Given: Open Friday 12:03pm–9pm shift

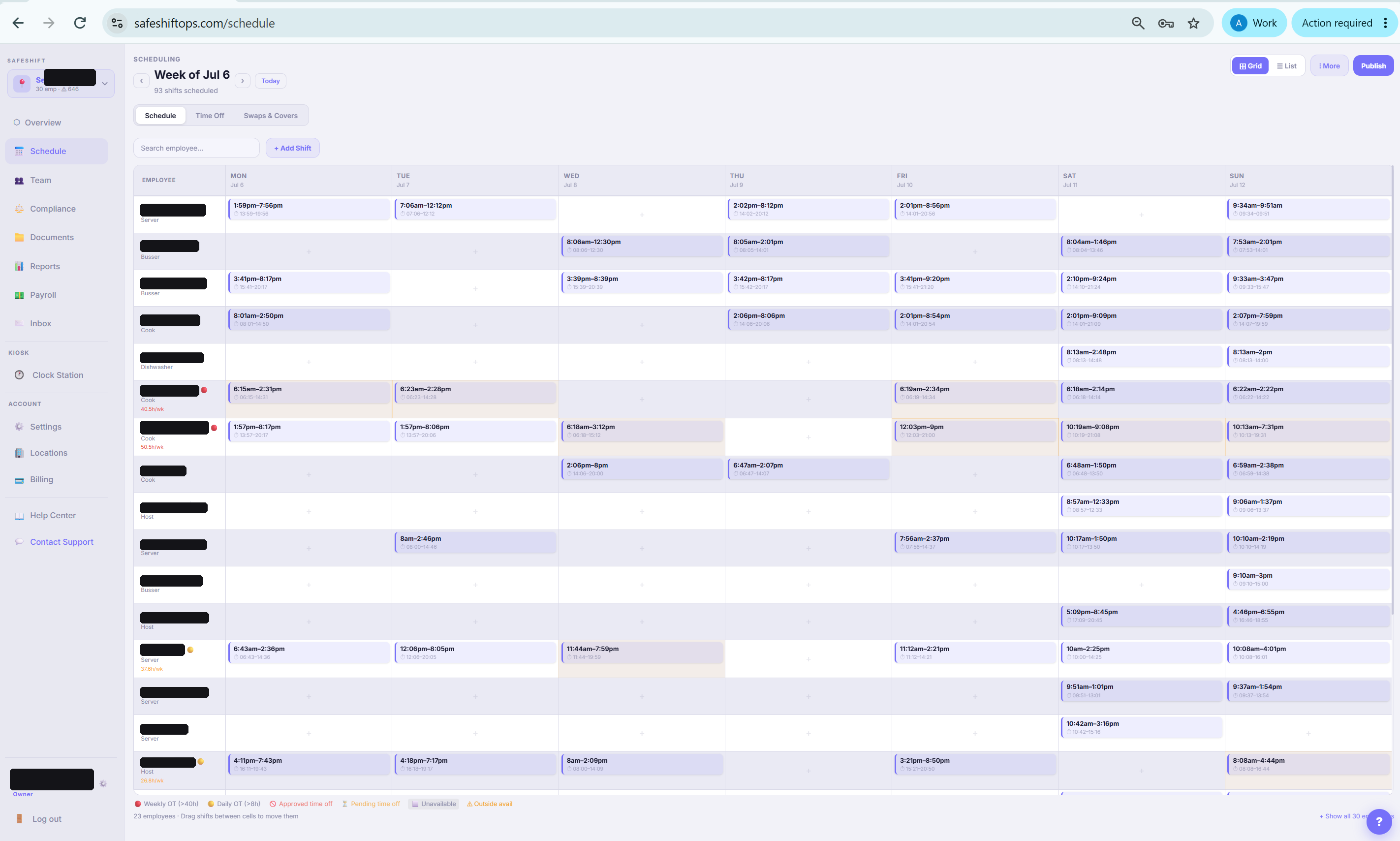Looking at the screenshot, I should 975,431.
